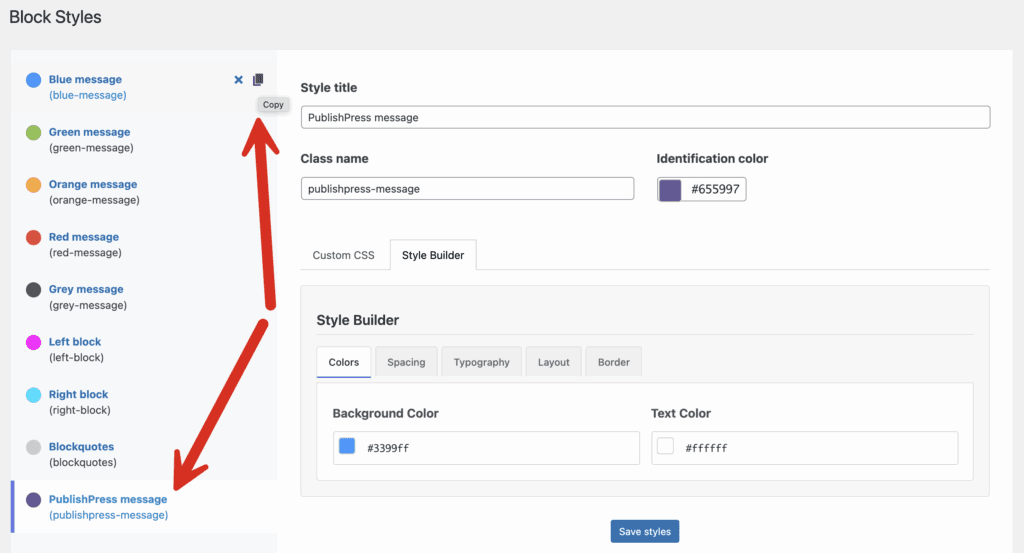1024x553 pixels.
Task: Click the Block Styles page heading
Action: tap(56, 17)
